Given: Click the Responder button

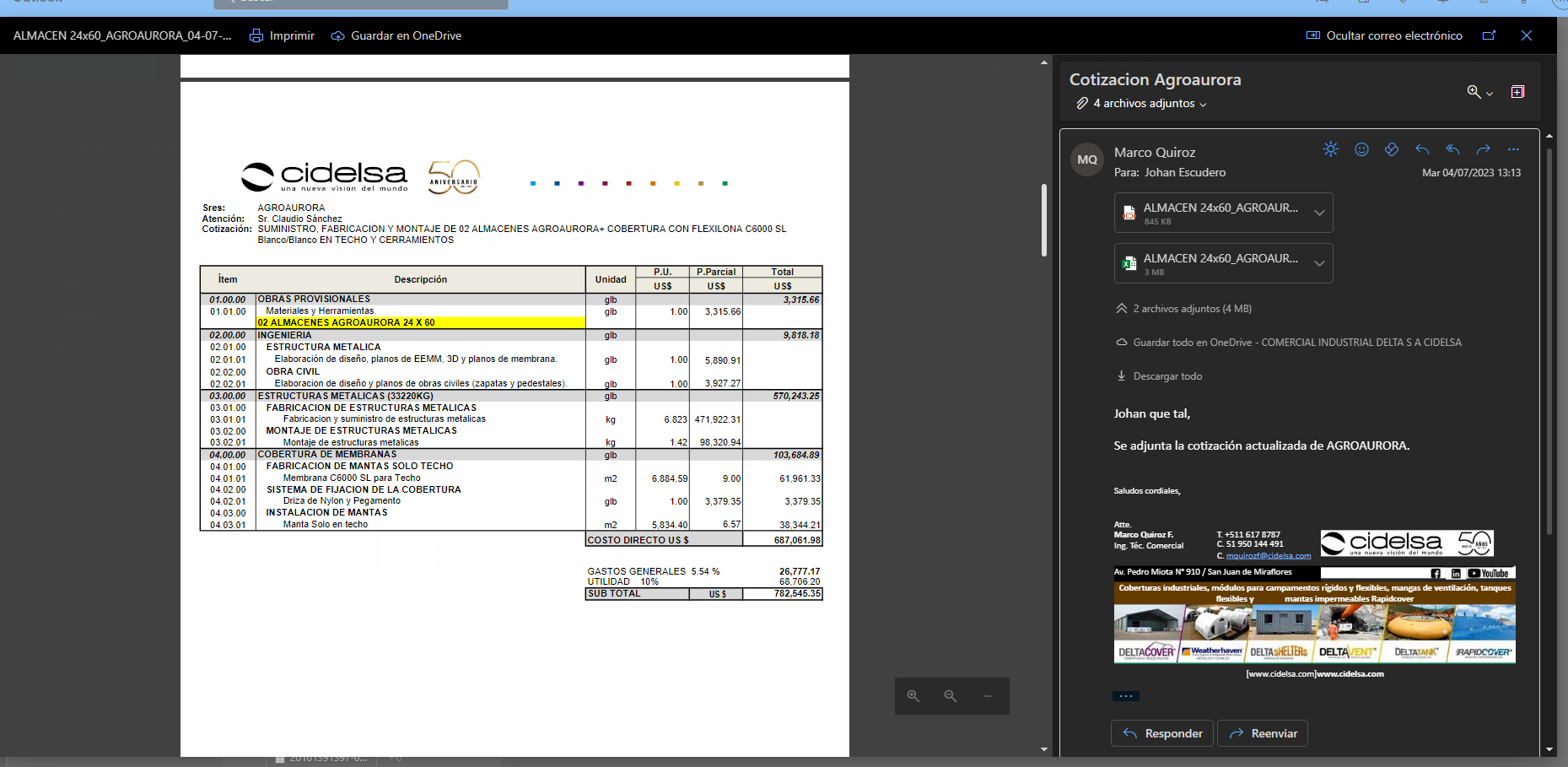Looking at the screenshot, I should click(1162, 733).
